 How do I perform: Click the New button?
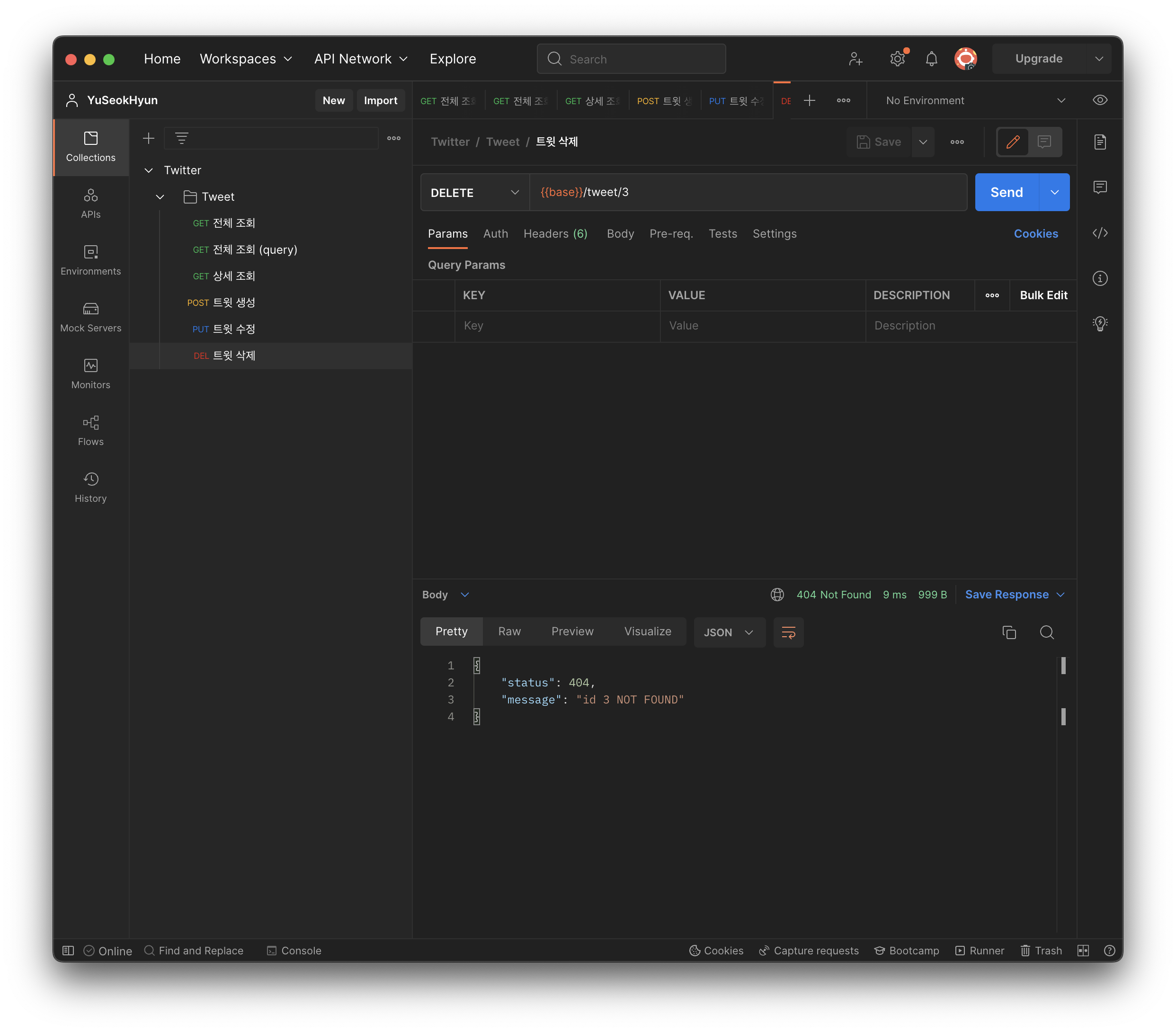pyautogui.click(x=334, y=100)
